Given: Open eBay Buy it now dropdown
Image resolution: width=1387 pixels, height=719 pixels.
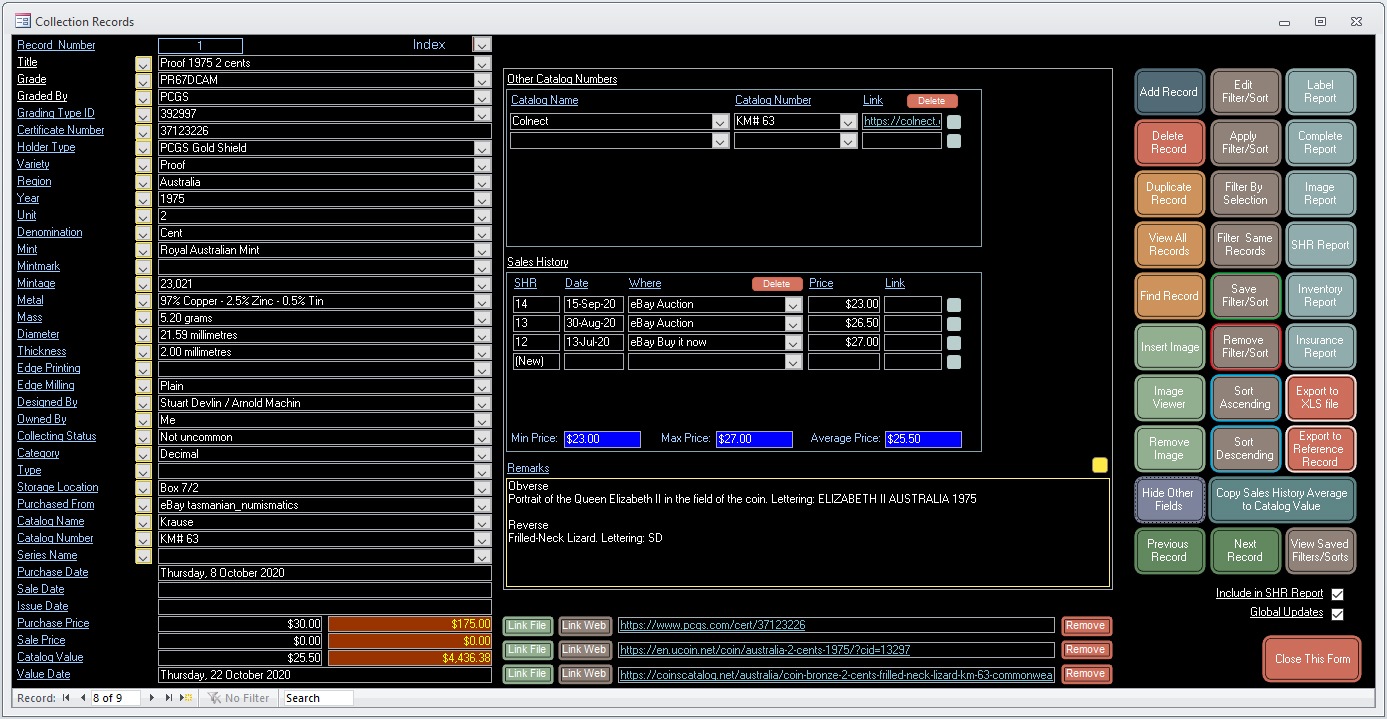Looking at the screenshot, I should click(x=794, y=343).
